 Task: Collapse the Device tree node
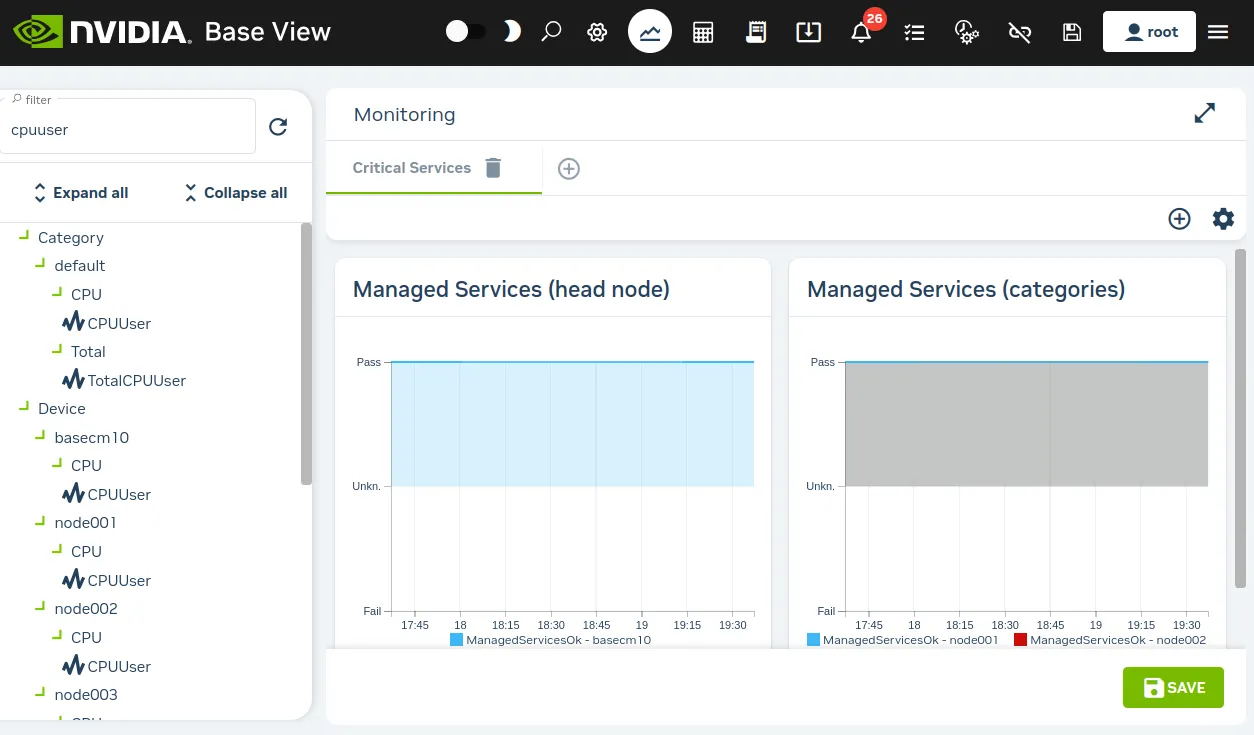[24, 407]
